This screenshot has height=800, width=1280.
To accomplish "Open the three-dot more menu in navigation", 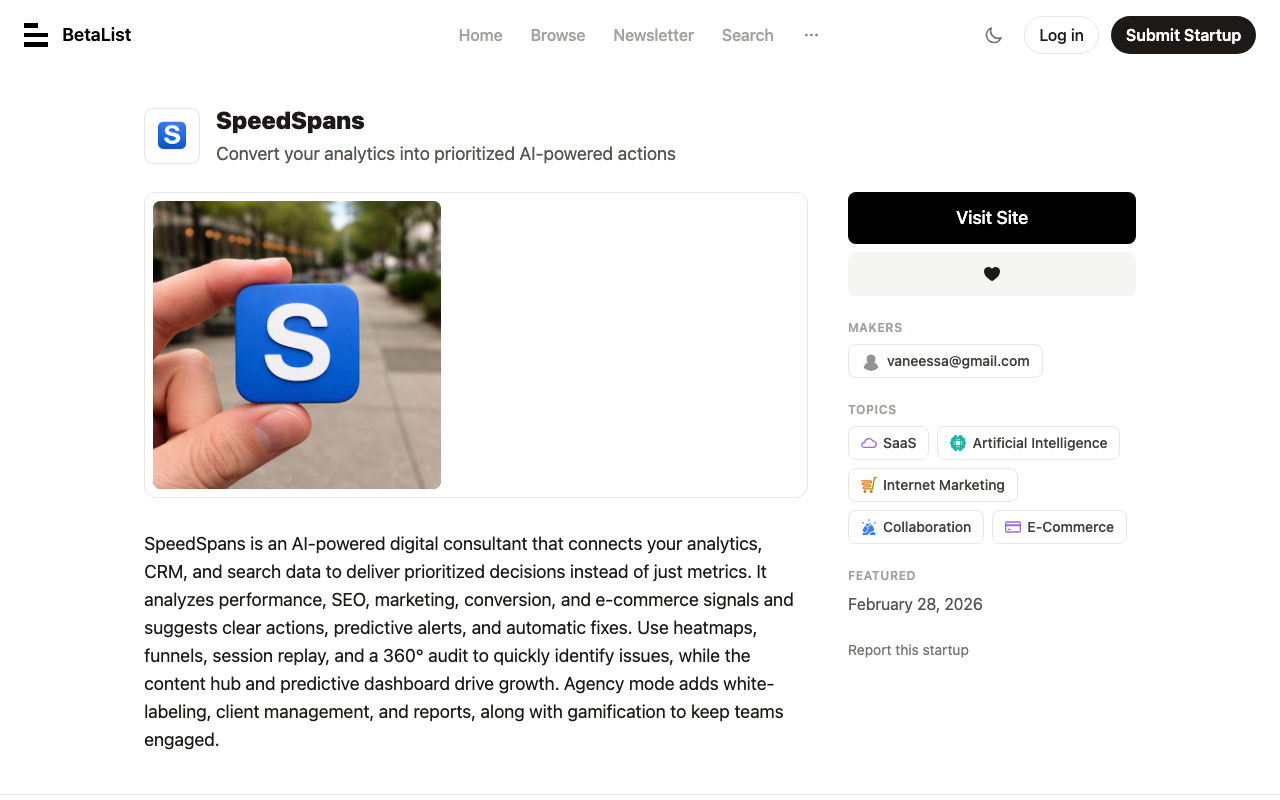I will pos(811,35).
